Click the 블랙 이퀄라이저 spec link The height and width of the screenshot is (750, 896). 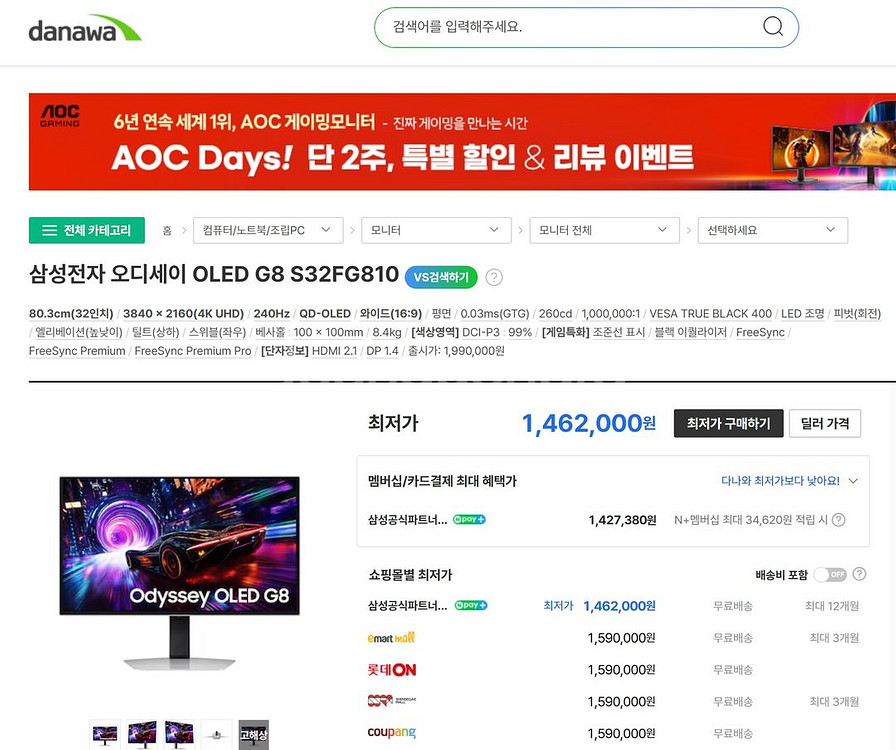690,332
